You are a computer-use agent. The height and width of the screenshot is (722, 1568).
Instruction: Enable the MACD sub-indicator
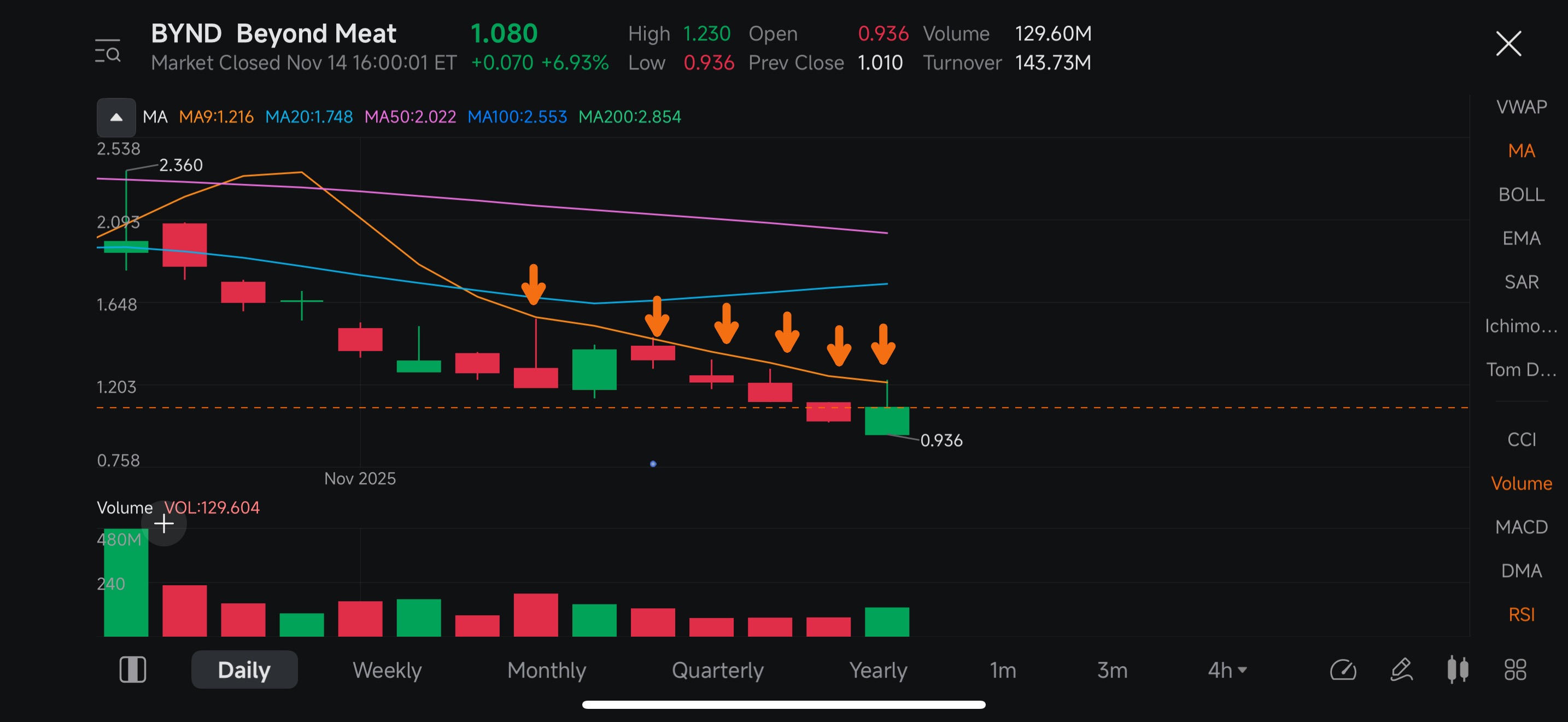pos(1521,527)
